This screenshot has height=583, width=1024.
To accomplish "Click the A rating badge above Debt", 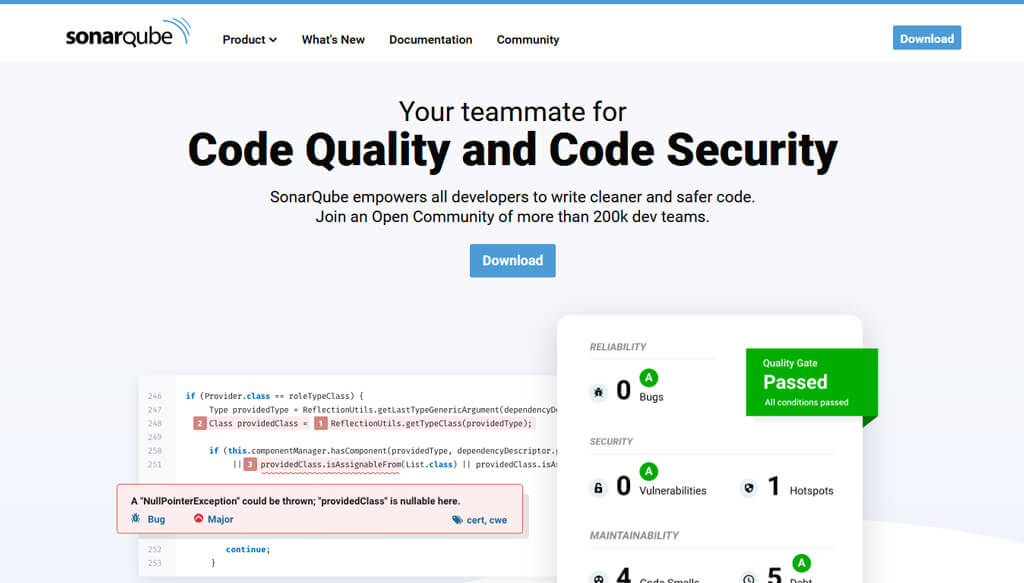I will pyautogui.click(x=801, y=563).
